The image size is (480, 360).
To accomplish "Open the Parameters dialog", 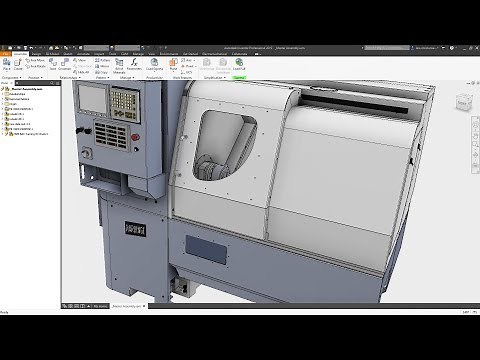I will point(134,64).
